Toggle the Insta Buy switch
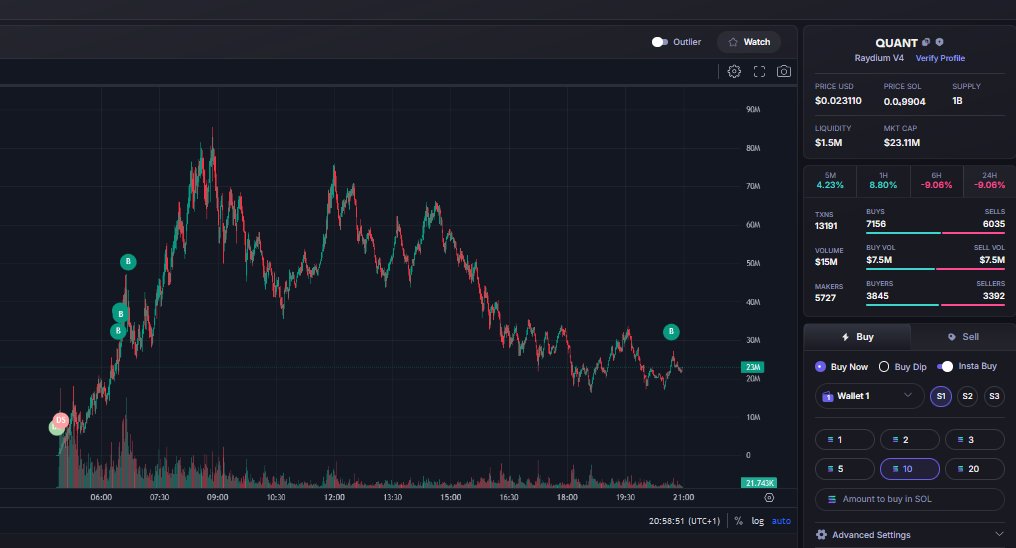The width and height of the screenshot is (1016, 548). (945, 367)
